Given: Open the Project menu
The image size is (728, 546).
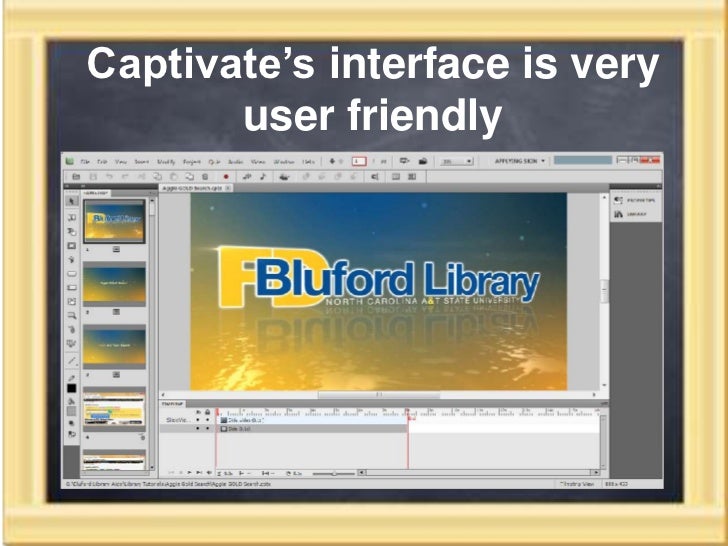Looking at the screenshot, I should pos(192,162).
